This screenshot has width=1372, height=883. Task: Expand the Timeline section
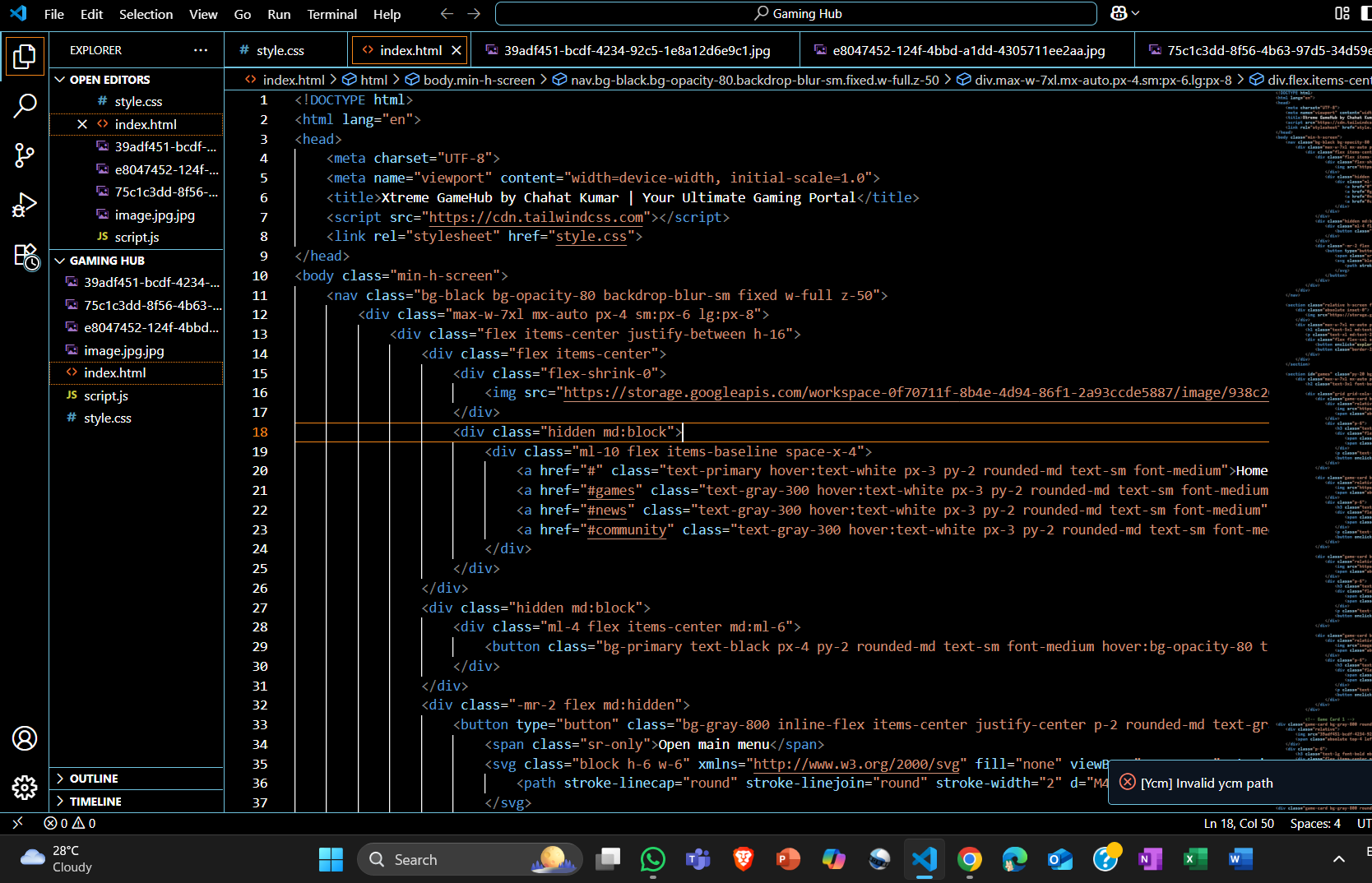click(95, 802)
